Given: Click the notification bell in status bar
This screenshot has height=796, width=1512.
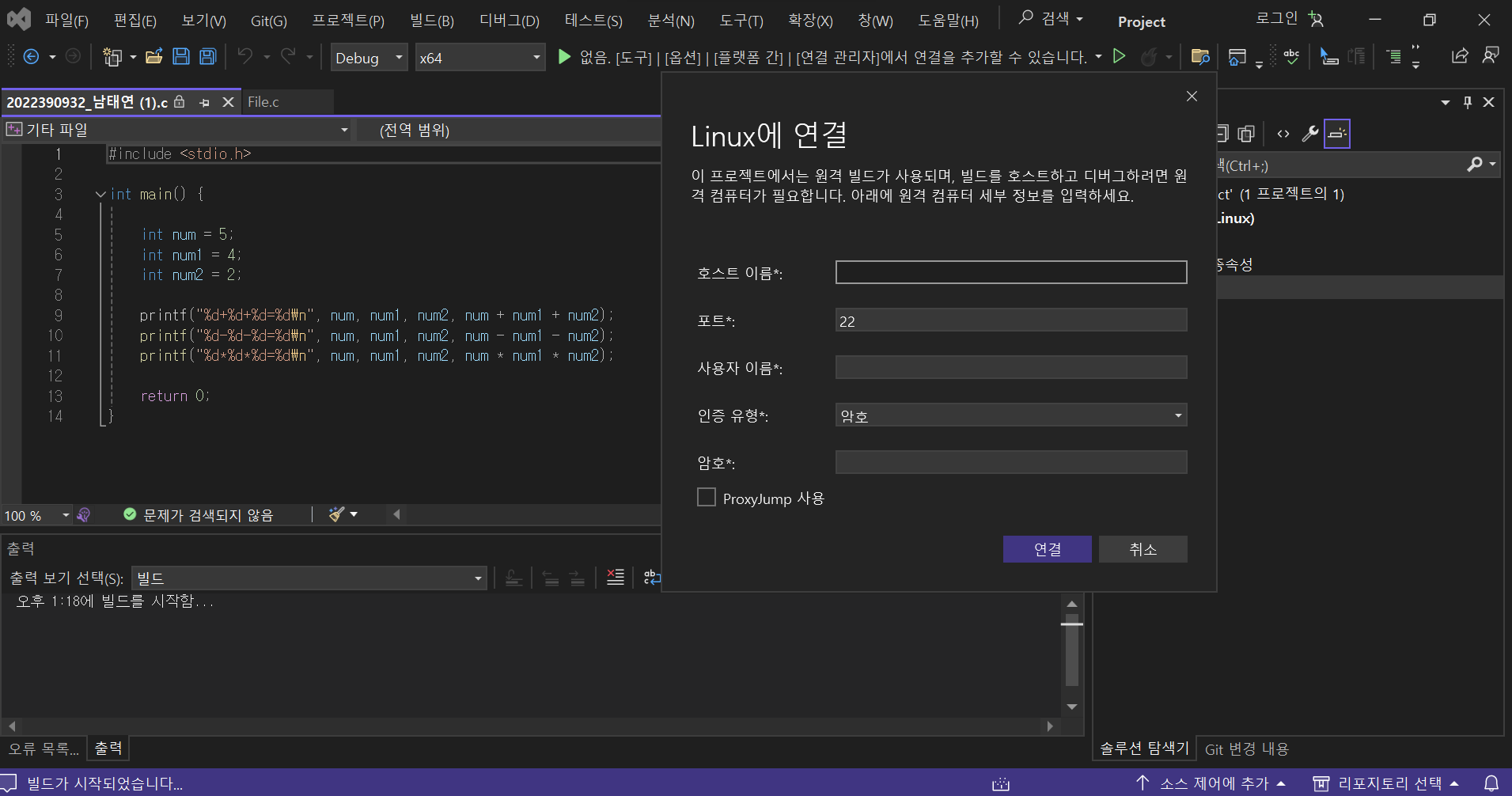Looking at the screenshot, I should pyautogui.click(x=1491, y=783).
